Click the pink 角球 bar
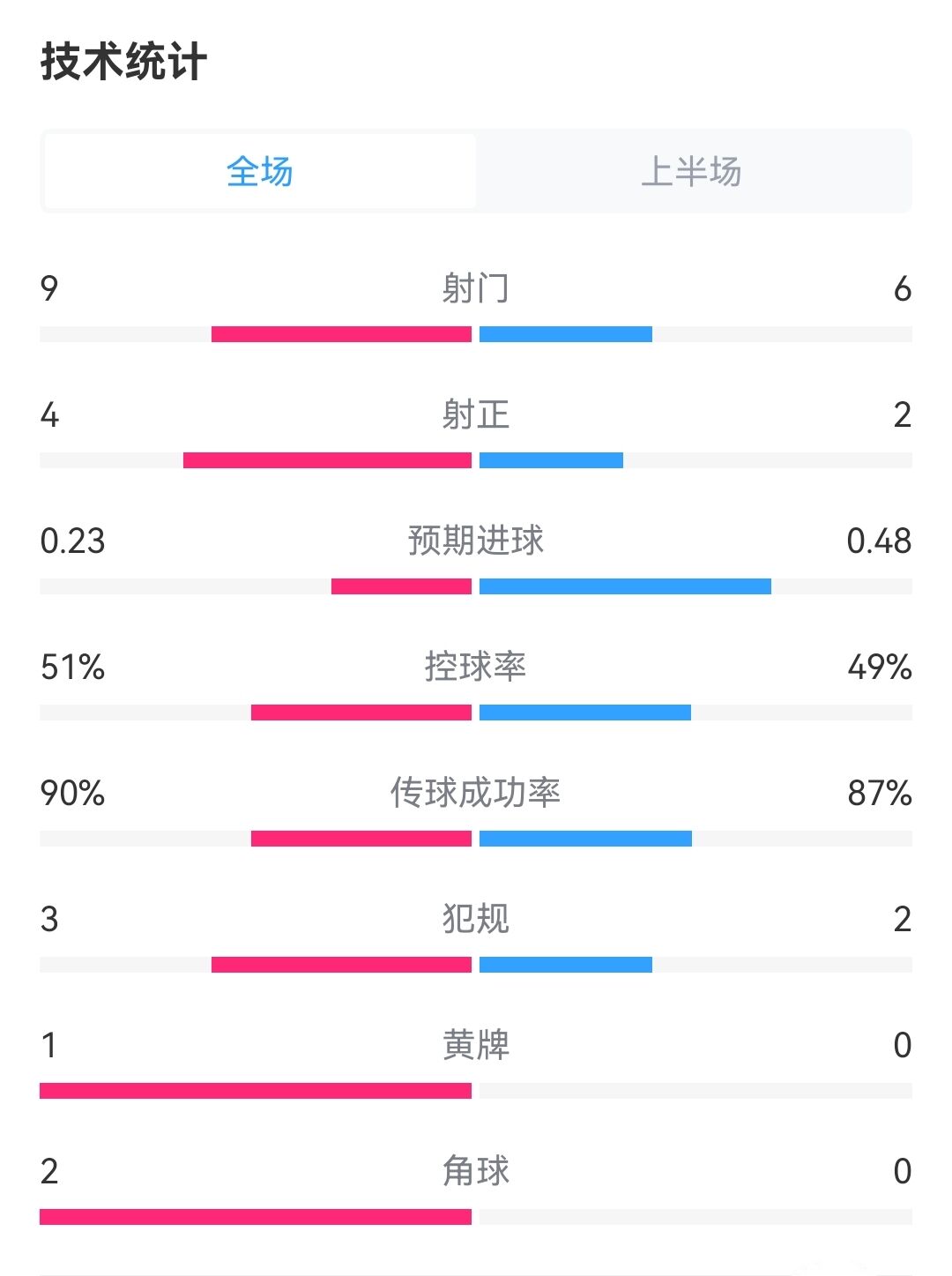952x1276 pixels. coord(256,1217)
